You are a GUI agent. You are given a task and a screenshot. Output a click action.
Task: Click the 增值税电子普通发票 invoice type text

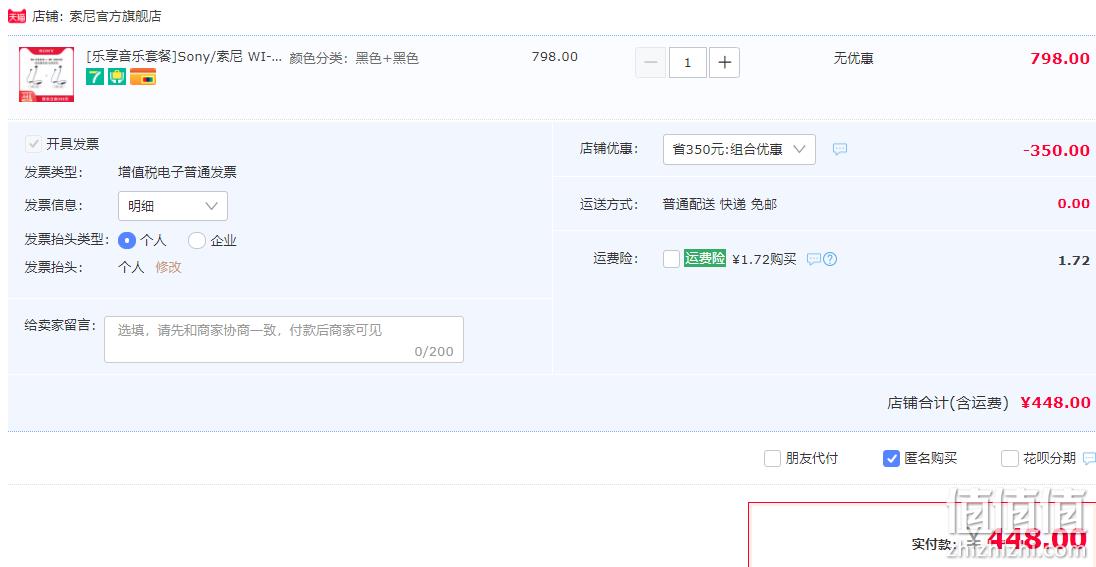click(177, 172)
